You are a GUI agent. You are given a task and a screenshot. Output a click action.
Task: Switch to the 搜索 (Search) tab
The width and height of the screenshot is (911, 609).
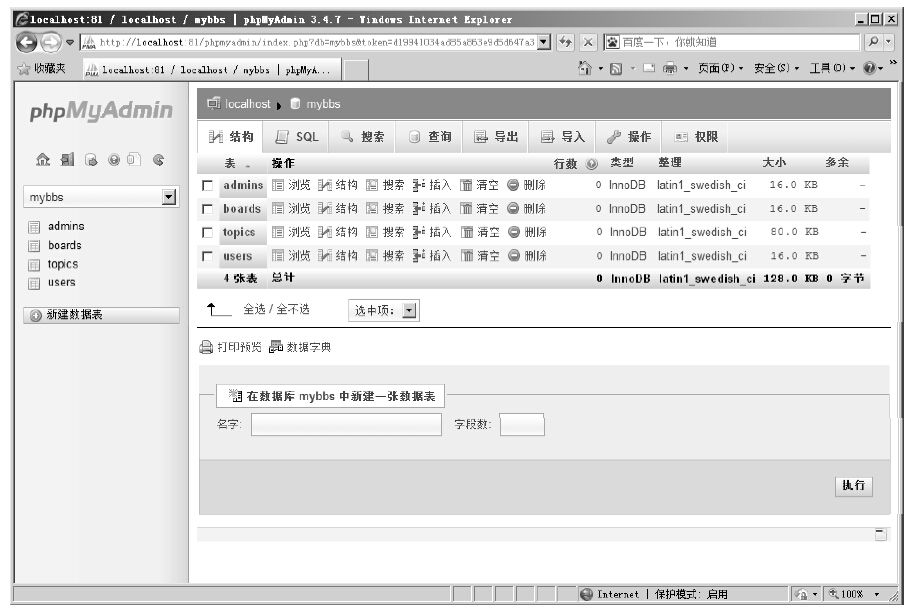point(363,137)
